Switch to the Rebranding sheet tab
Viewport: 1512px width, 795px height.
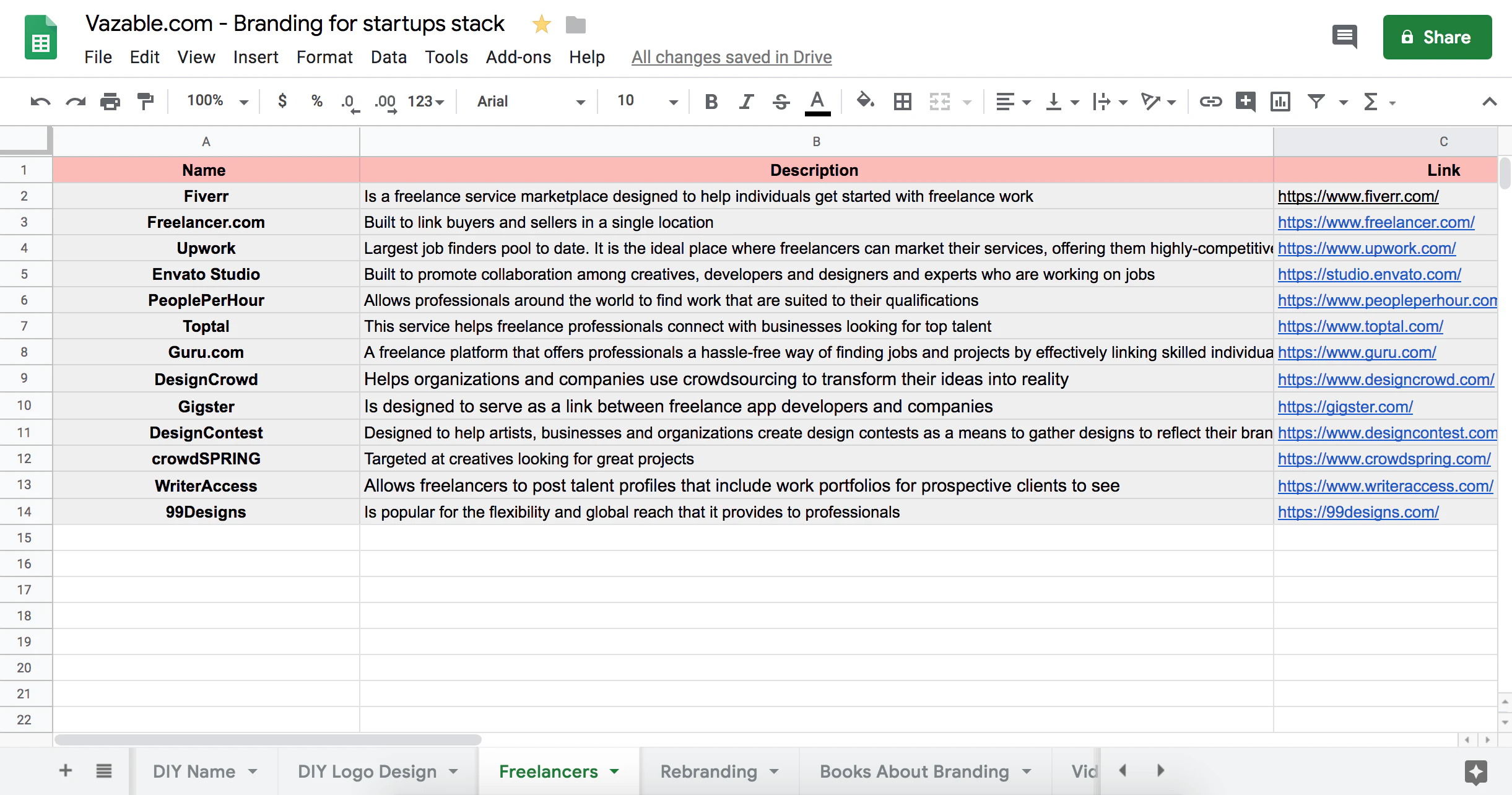tap(708, 771)
